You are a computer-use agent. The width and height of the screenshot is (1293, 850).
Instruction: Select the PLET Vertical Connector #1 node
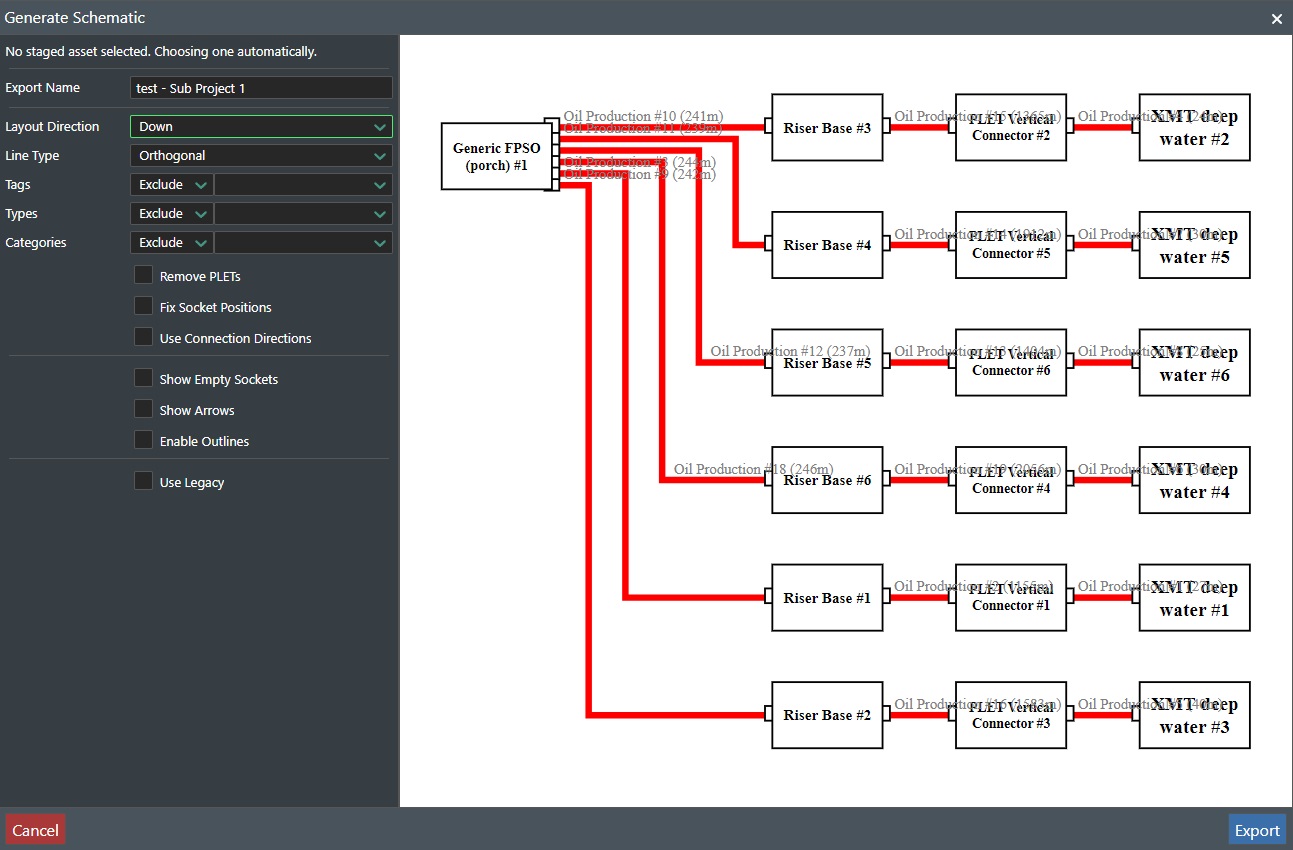[x=1011, y=598]
